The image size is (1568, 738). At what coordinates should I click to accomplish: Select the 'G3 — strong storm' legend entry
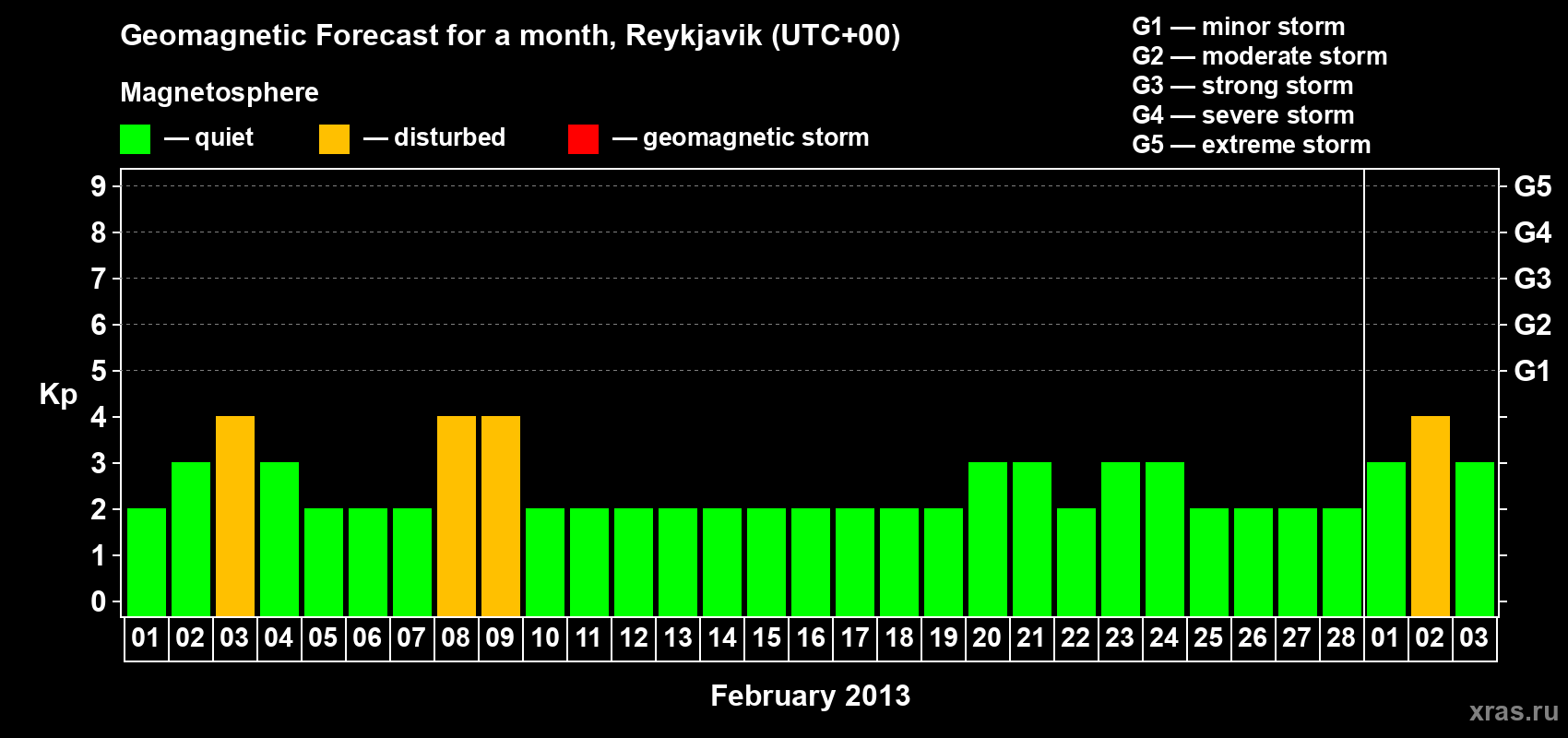pyautogui.click(x=1241, y=86)
